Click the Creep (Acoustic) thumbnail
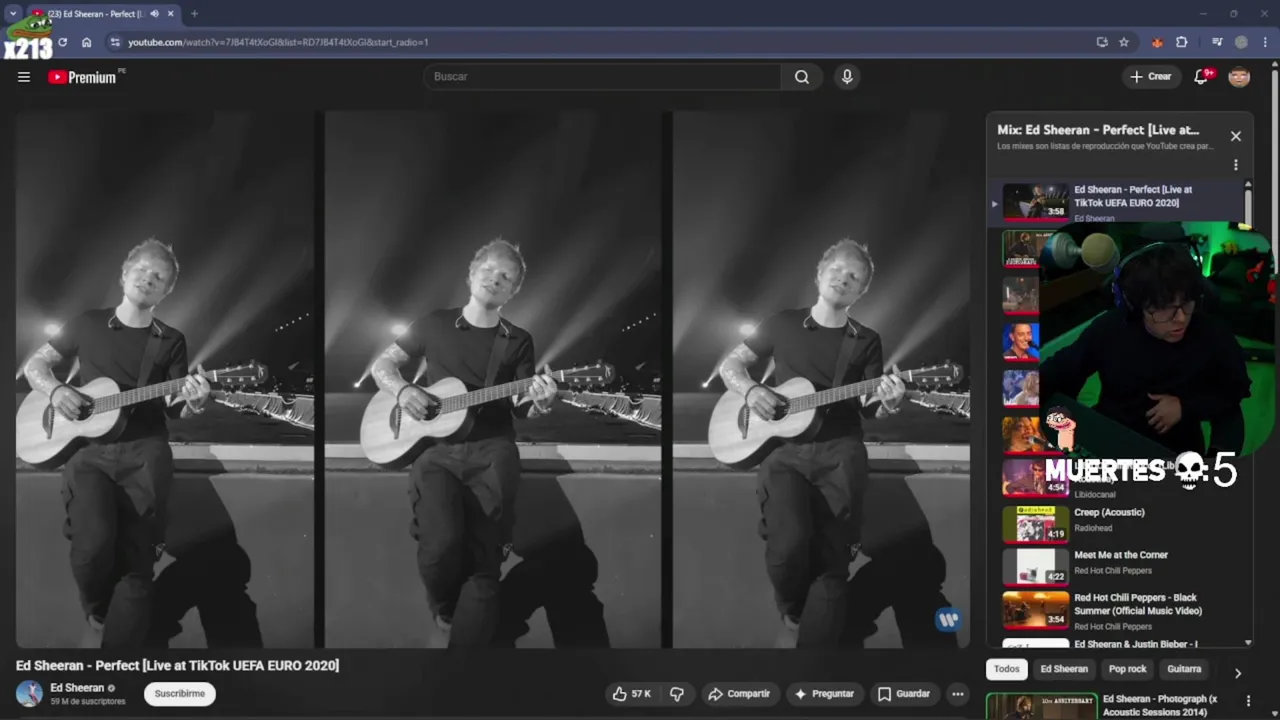This screenshot has width=1280, height=720. coord(1036,523)
